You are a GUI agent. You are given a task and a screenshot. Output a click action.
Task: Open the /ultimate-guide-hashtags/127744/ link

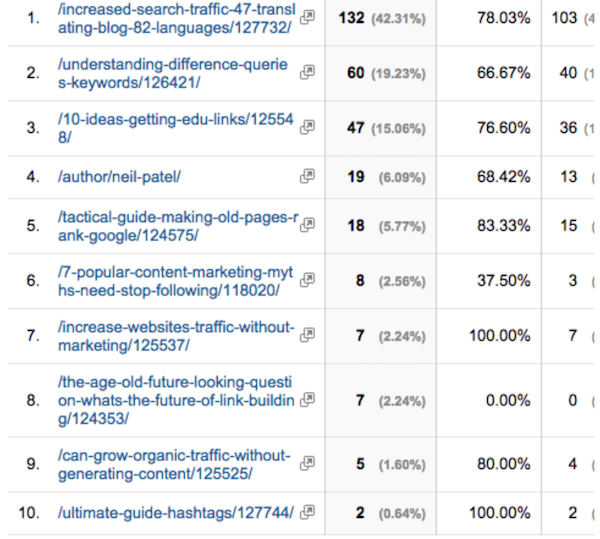pyautogui.click(x=176, y=513)
